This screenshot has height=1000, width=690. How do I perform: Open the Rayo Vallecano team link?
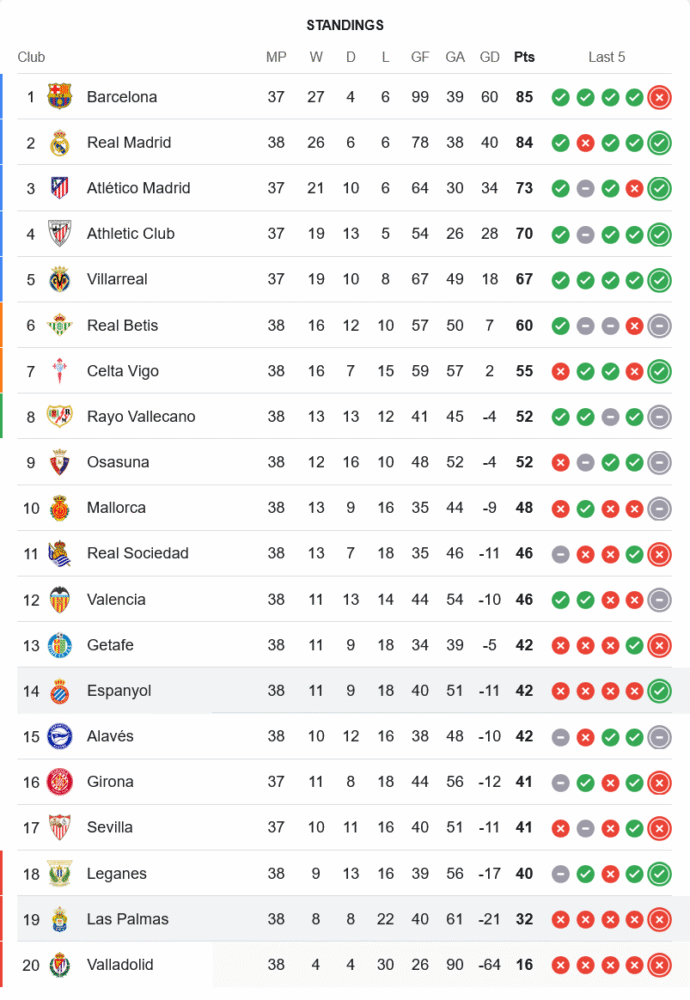(x=141, y=417)
